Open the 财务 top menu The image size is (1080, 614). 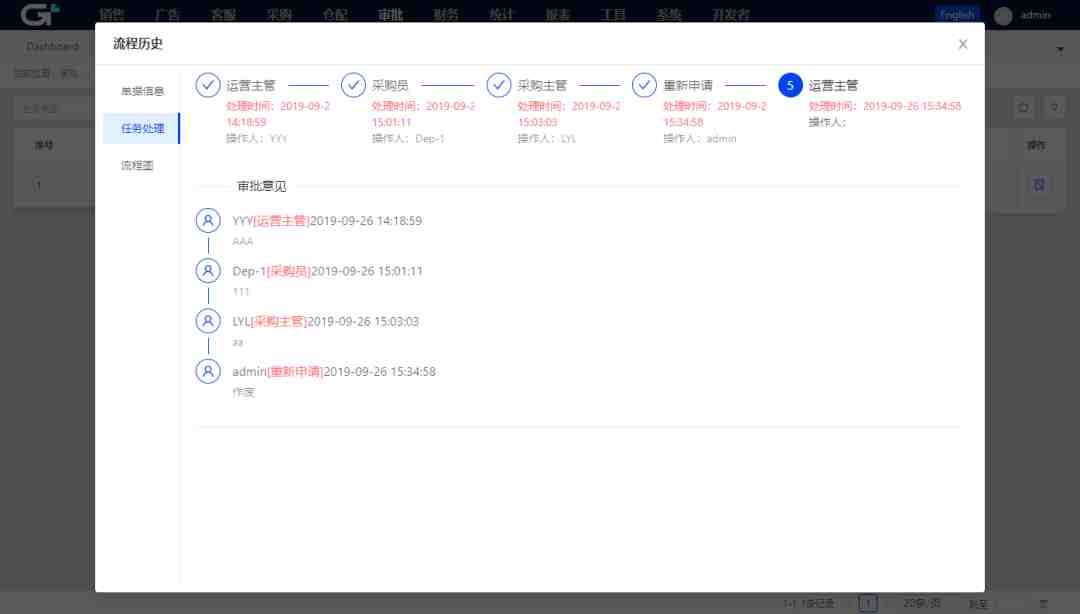(x=446, y=15)
